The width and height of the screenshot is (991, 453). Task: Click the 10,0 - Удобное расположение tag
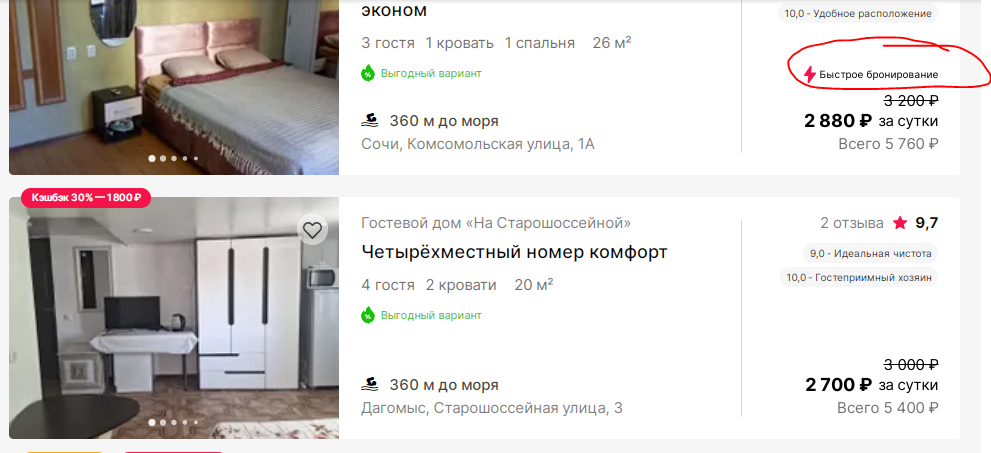[x=858, y=13]
